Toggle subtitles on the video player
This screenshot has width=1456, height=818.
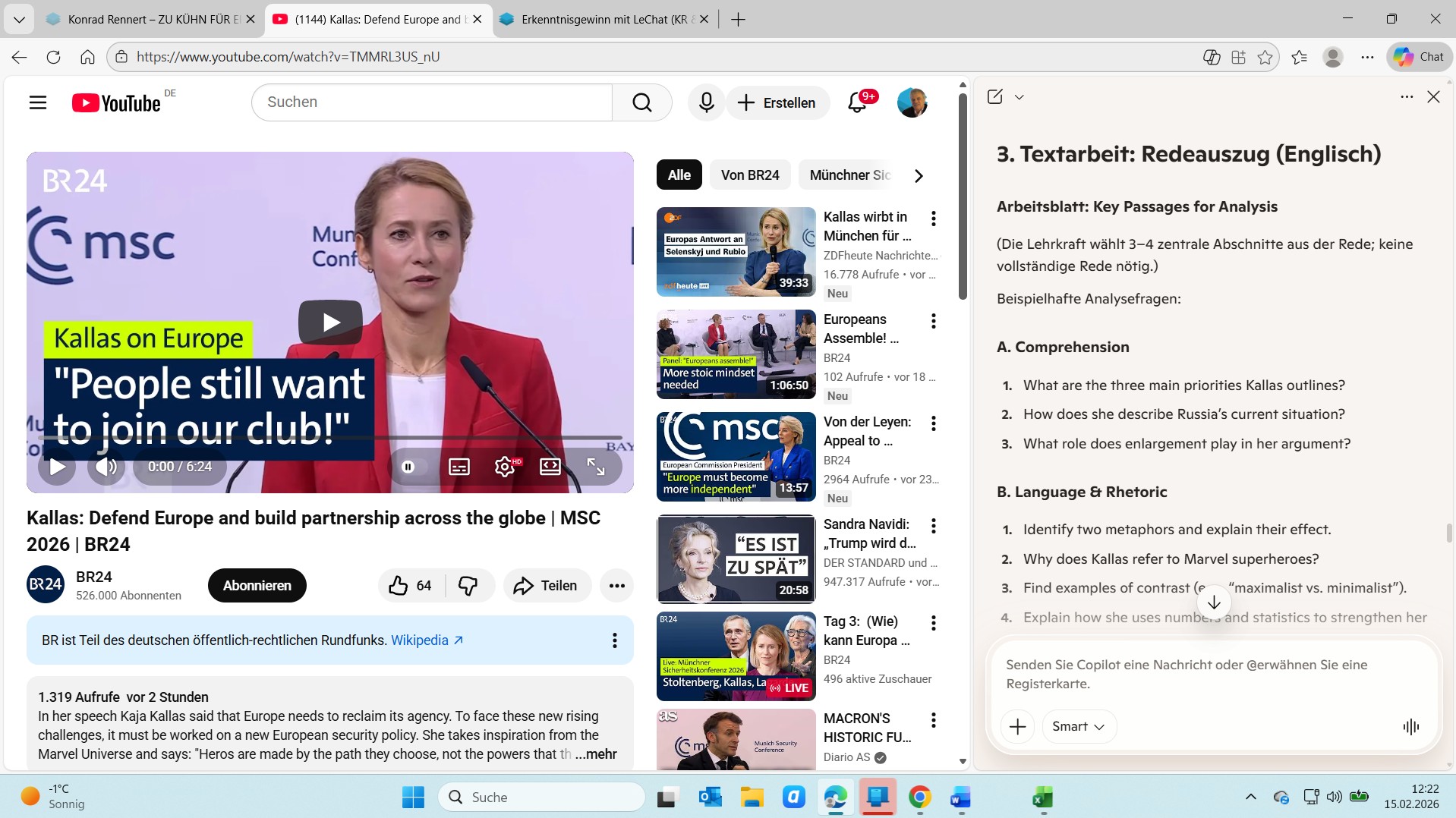click(x=459, y=467)
